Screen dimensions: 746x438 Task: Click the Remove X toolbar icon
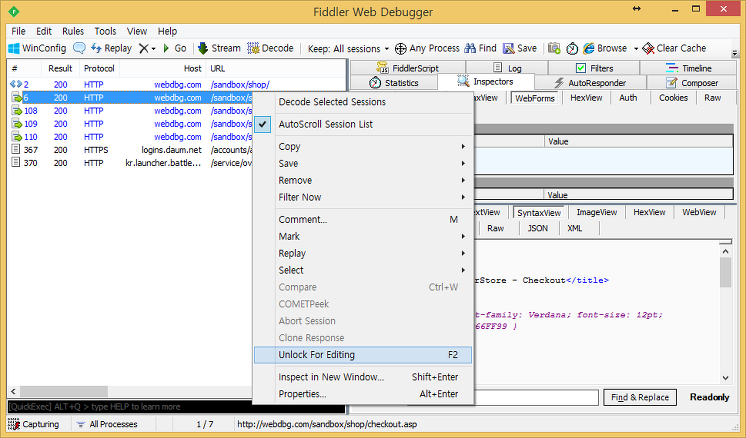[144, 48]
